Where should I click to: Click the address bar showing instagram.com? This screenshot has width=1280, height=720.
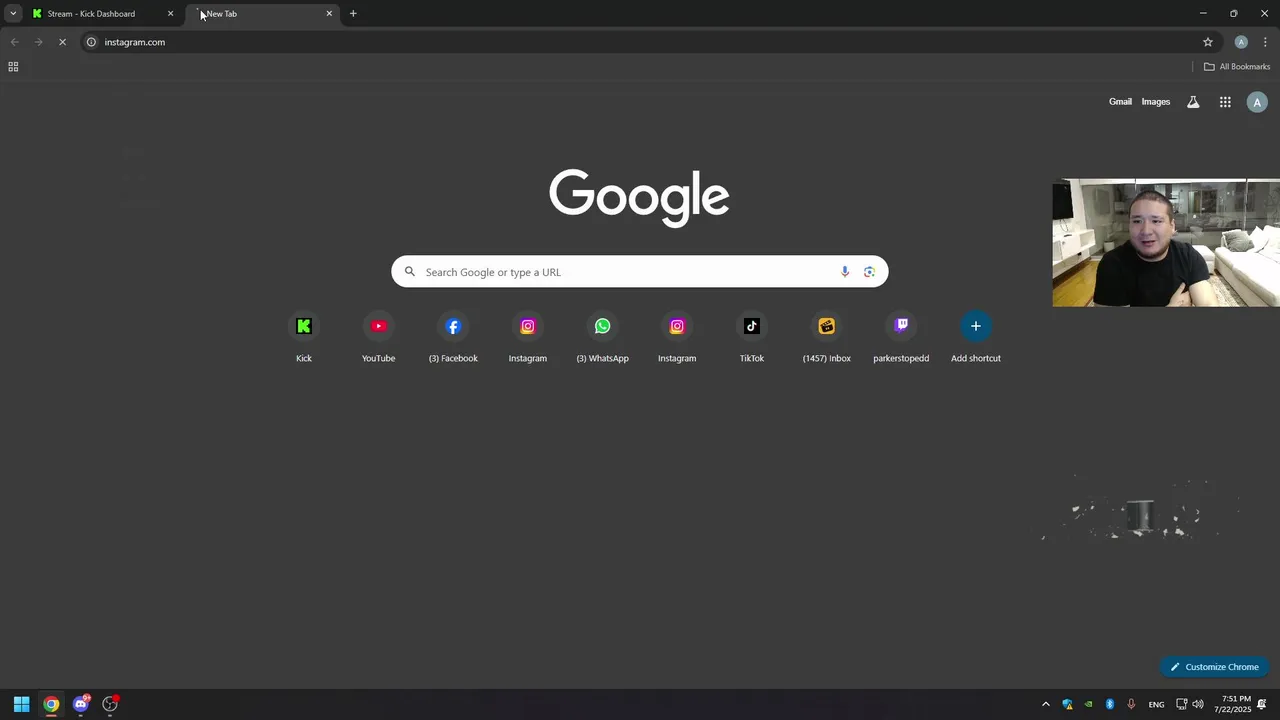coord(640,42)
